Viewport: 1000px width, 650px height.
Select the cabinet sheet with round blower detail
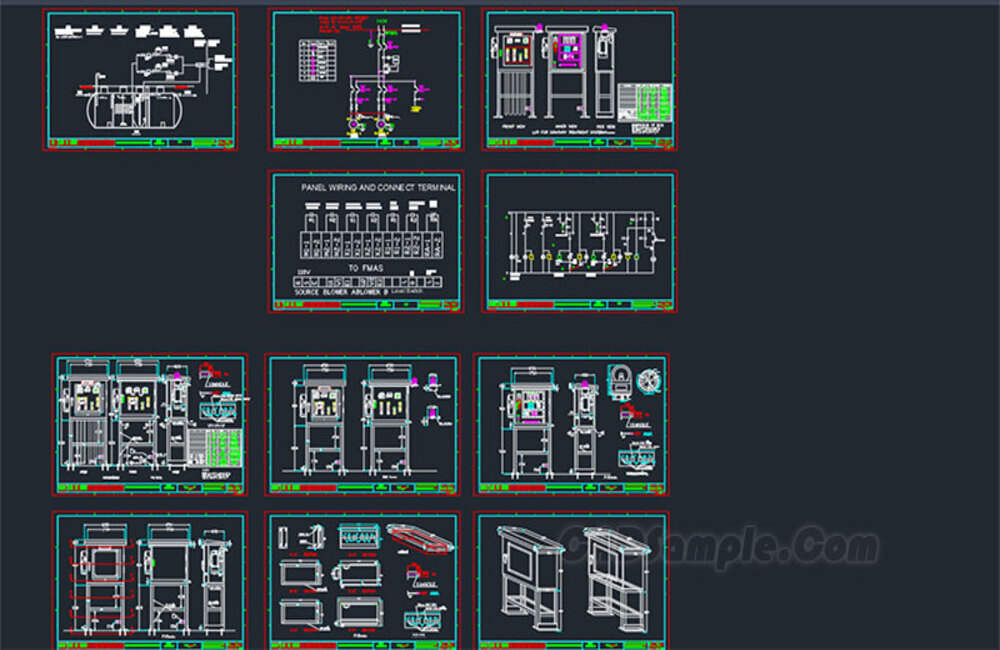pos(571,425)
